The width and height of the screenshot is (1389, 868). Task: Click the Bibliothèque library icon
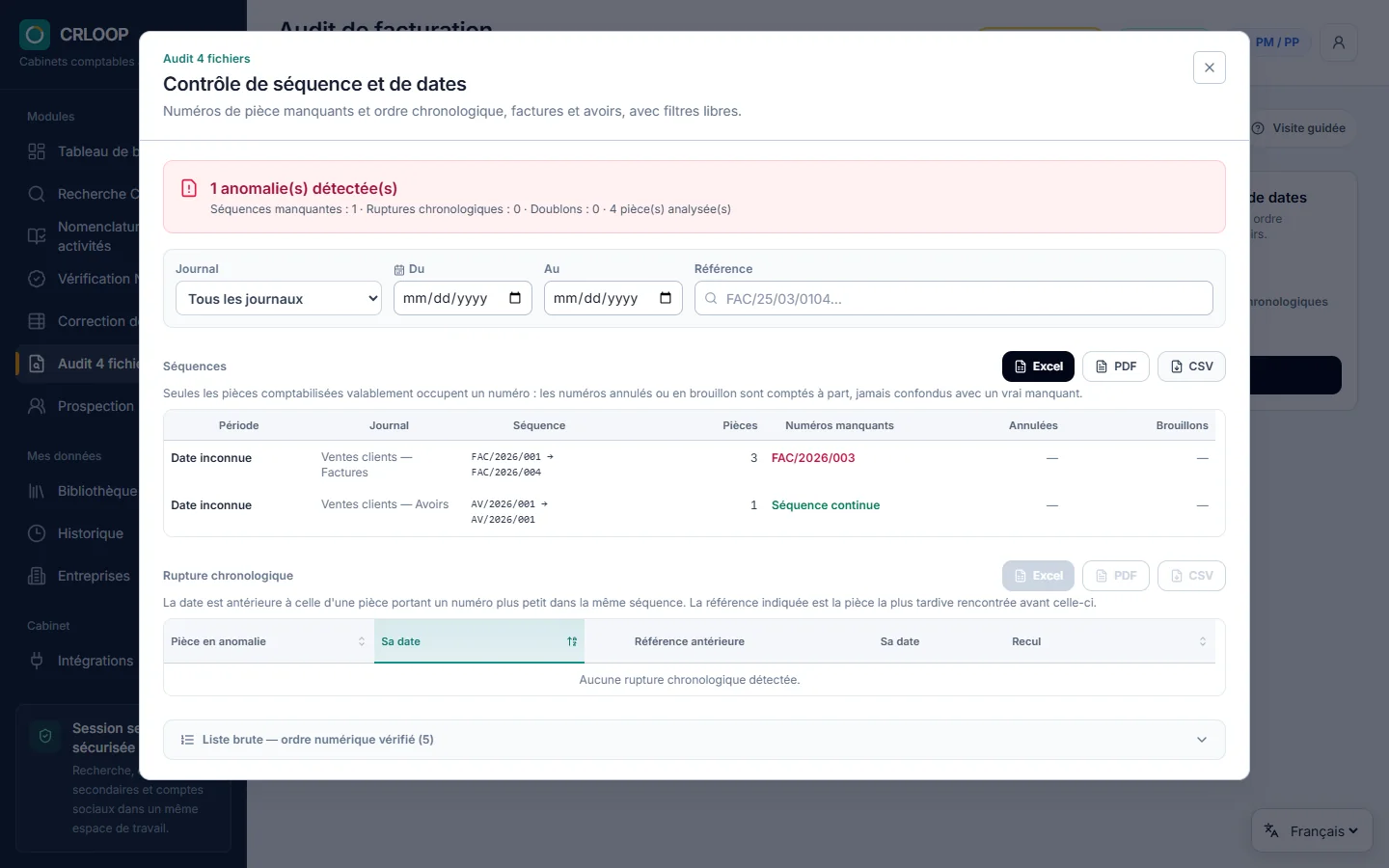click(x=37, y=491)
